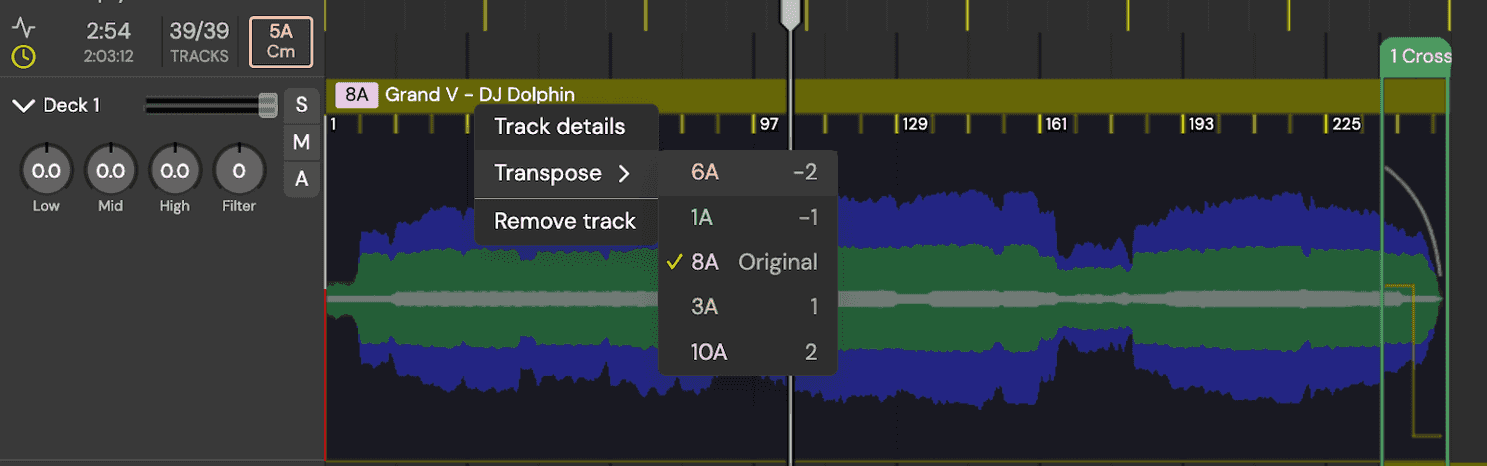Screen dimensions: 1487x466
Task: Toggle the A button on Deck 1
Action: point(301,180)
